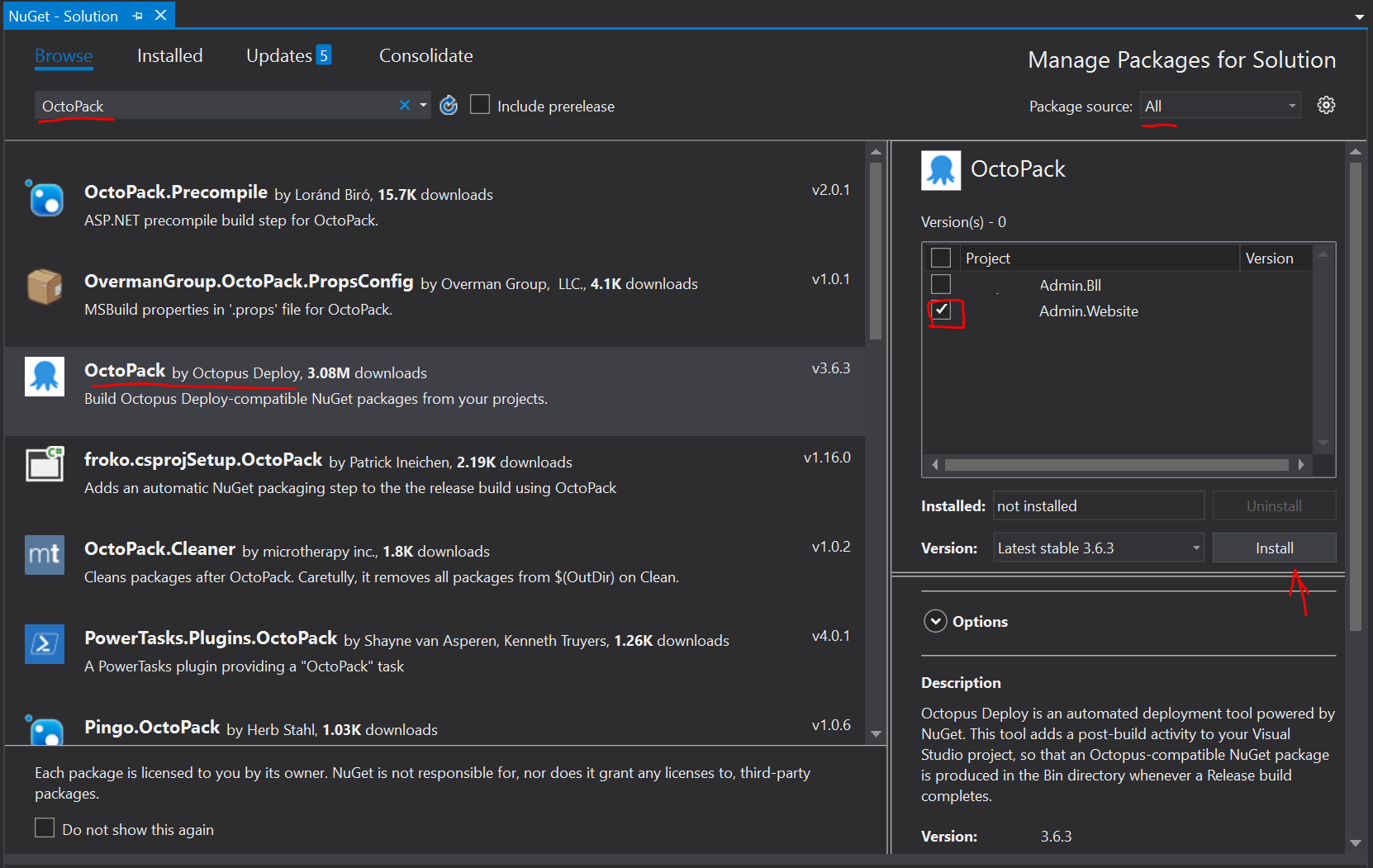Click the v1.16.0 version of froko.csprojSetup.OctoPack
Image resolution: width=1373 pixels, height=868 pixels.
(x=827, y=458)
